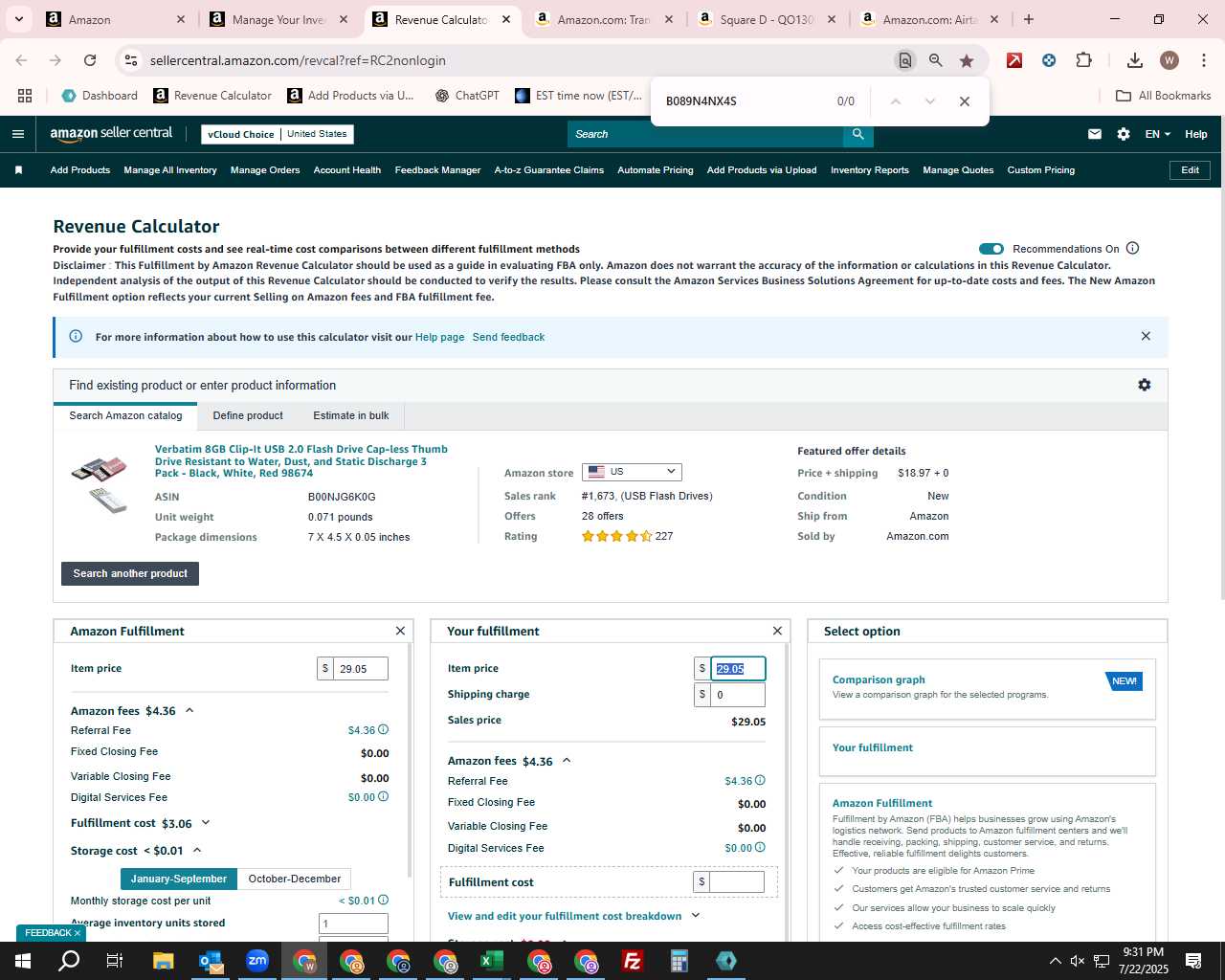This screenshot has width=1225, height=980.
Task: Open the Help page link
Action: click(x=439, y=337)
